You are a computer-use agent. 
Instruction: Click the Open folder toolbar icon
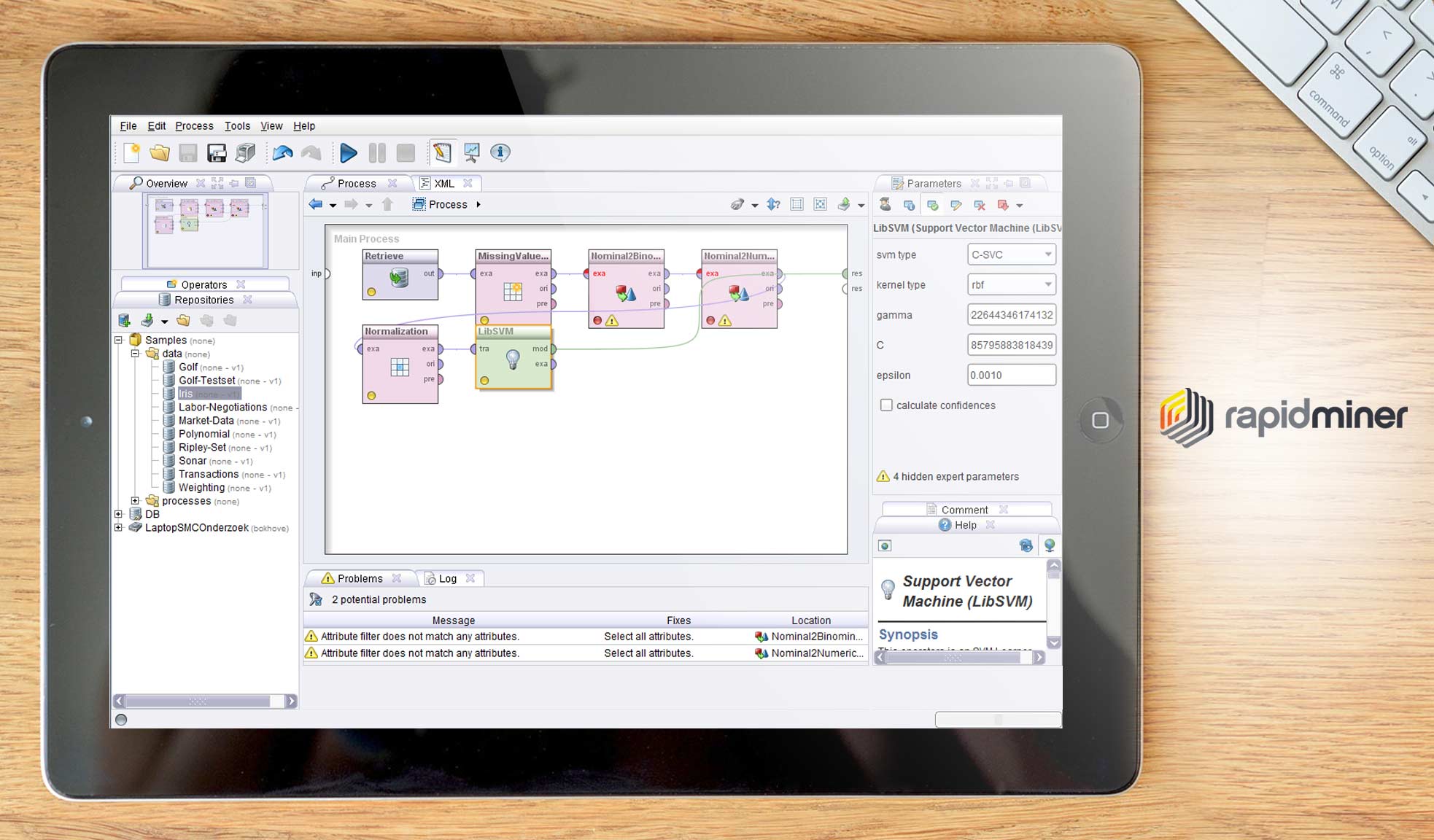pos(160,152)
